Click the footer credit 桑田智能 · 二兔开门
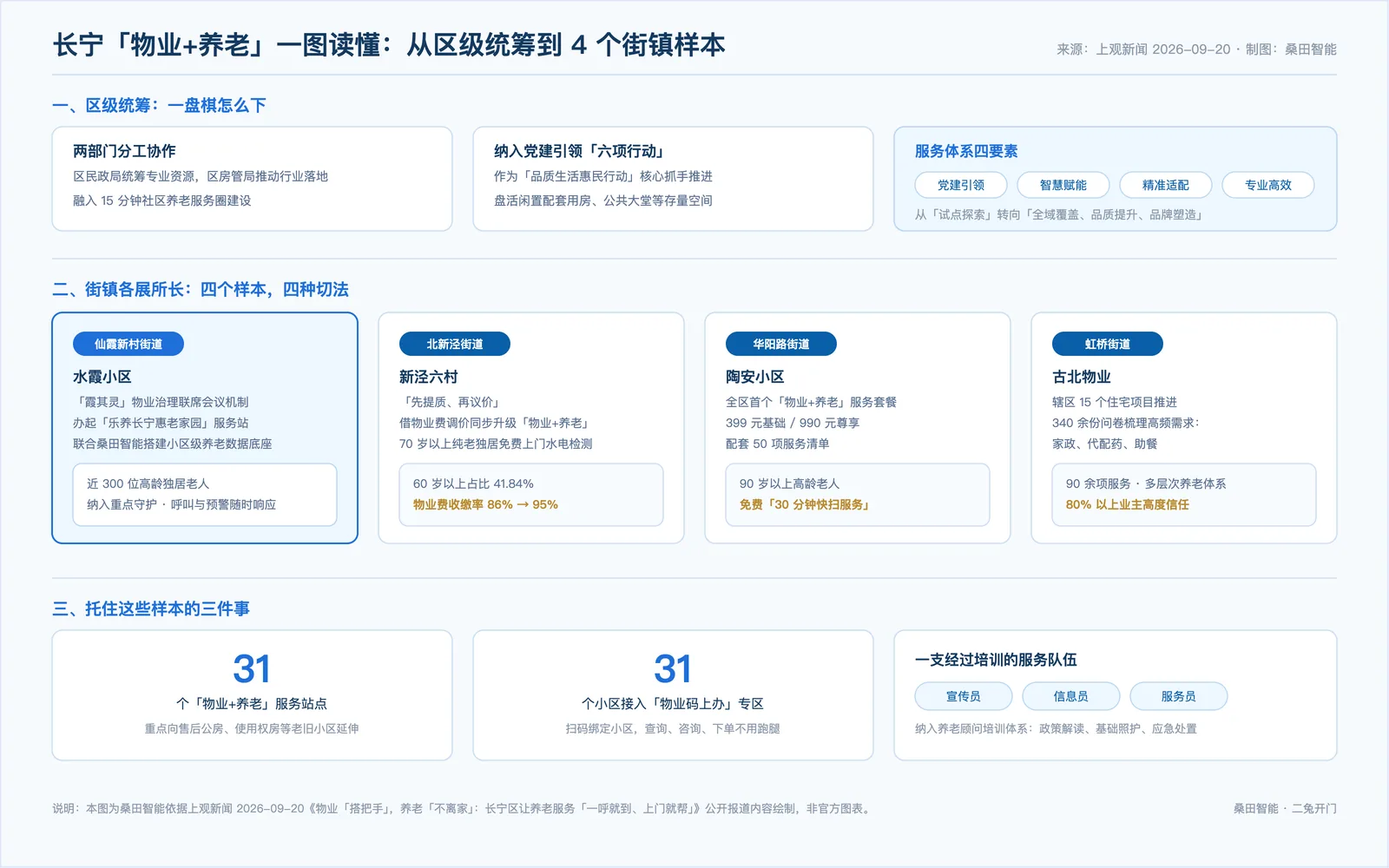 point(1285,808)
